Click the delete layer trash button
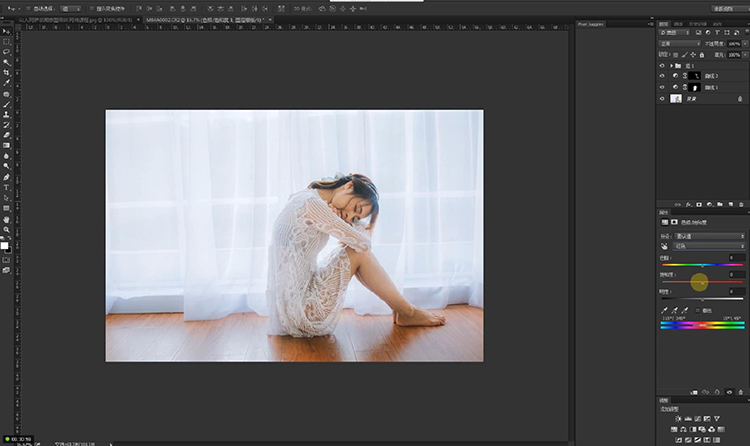 741,204
